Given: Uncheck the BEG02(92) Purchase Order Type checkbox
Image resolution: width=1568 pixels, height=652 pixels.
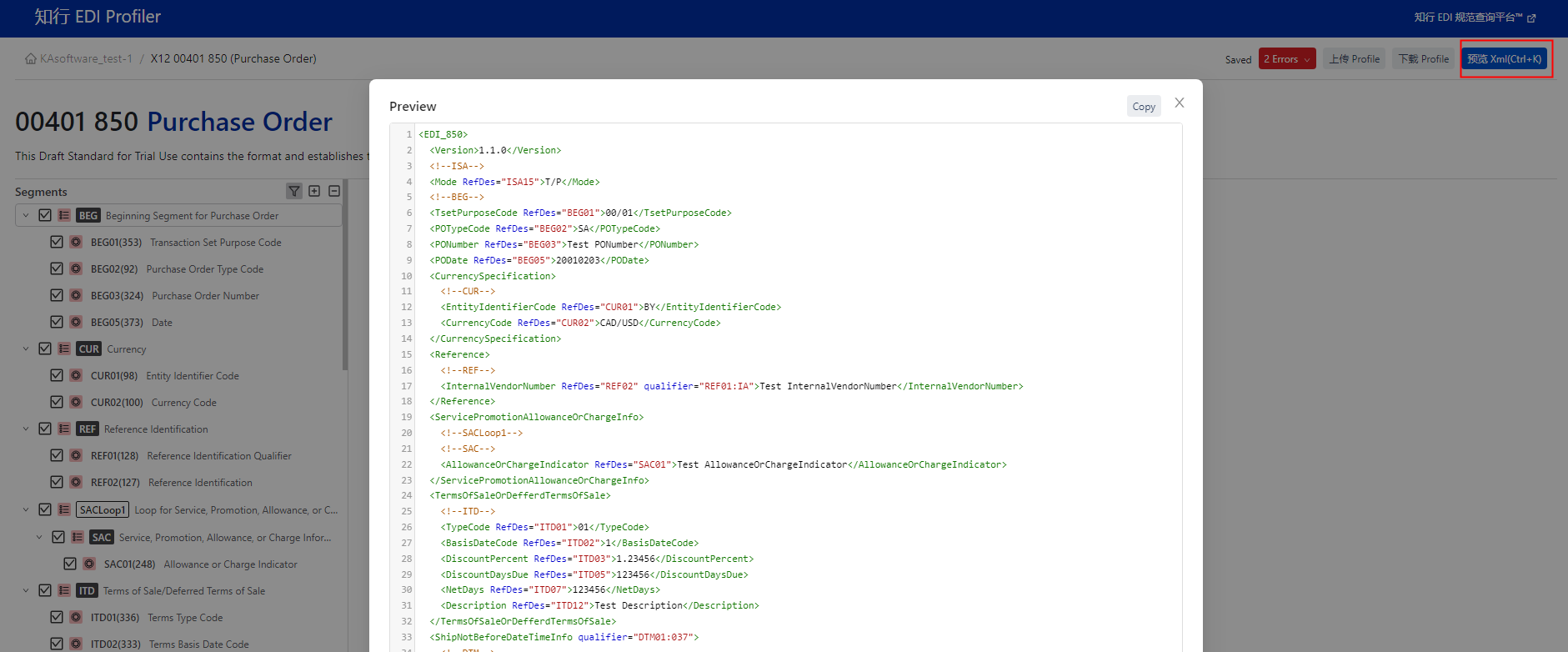Looking at the screenshot, I should [x=57, y=268].
